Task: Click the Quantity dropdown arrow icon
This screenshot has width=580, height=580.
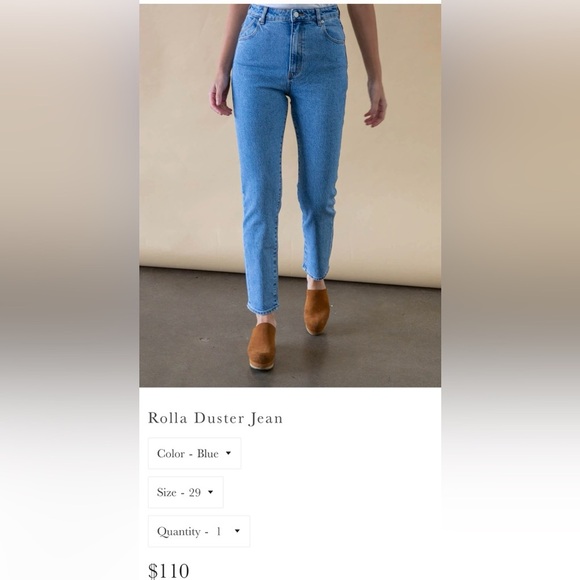Action: [x=237, y=531]
